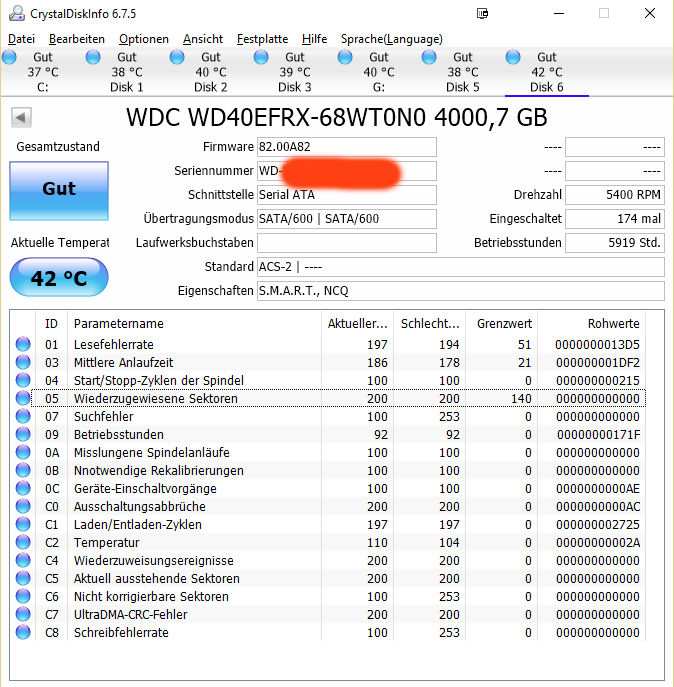This screenshot has height=687, width=674.
Task: Click the Drehzahl field 5400 RPM
Action: point(615,195)
